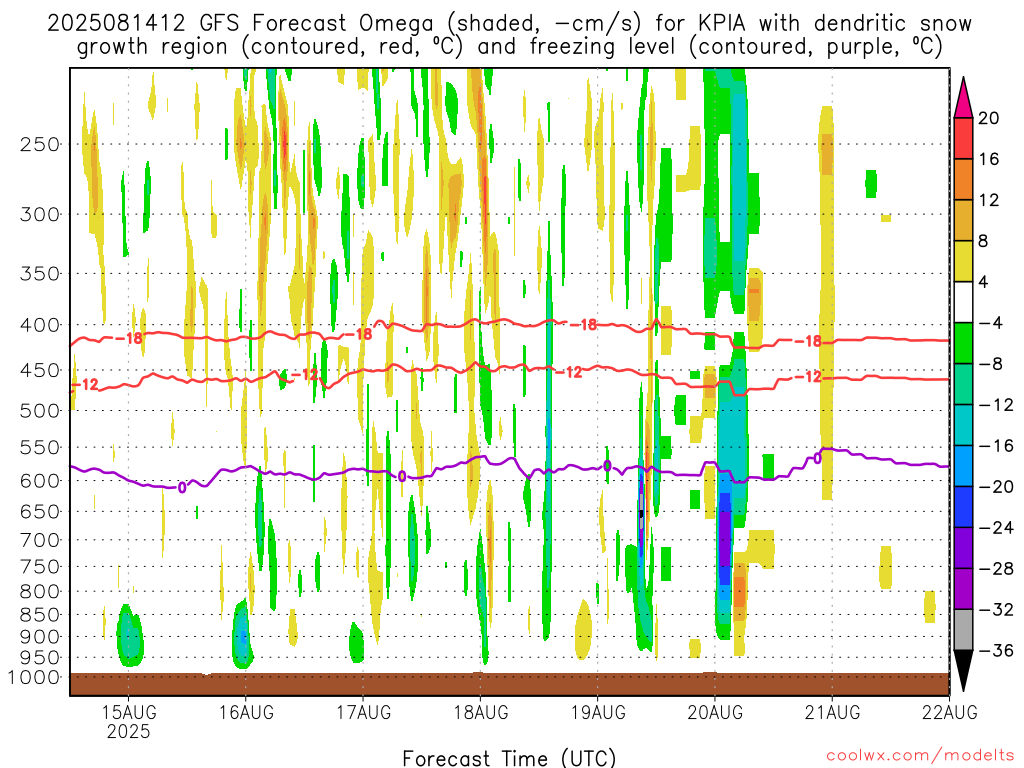The image size is (1024, 768).
Task: Click the green colorbar swatch between -4 and -8
Action: point(963,344)
